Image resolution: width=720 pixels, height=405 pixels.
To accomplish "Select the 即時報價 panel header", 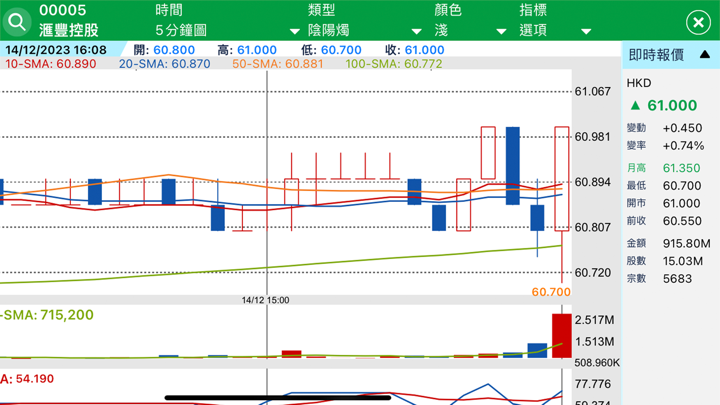I will (658, 55).
